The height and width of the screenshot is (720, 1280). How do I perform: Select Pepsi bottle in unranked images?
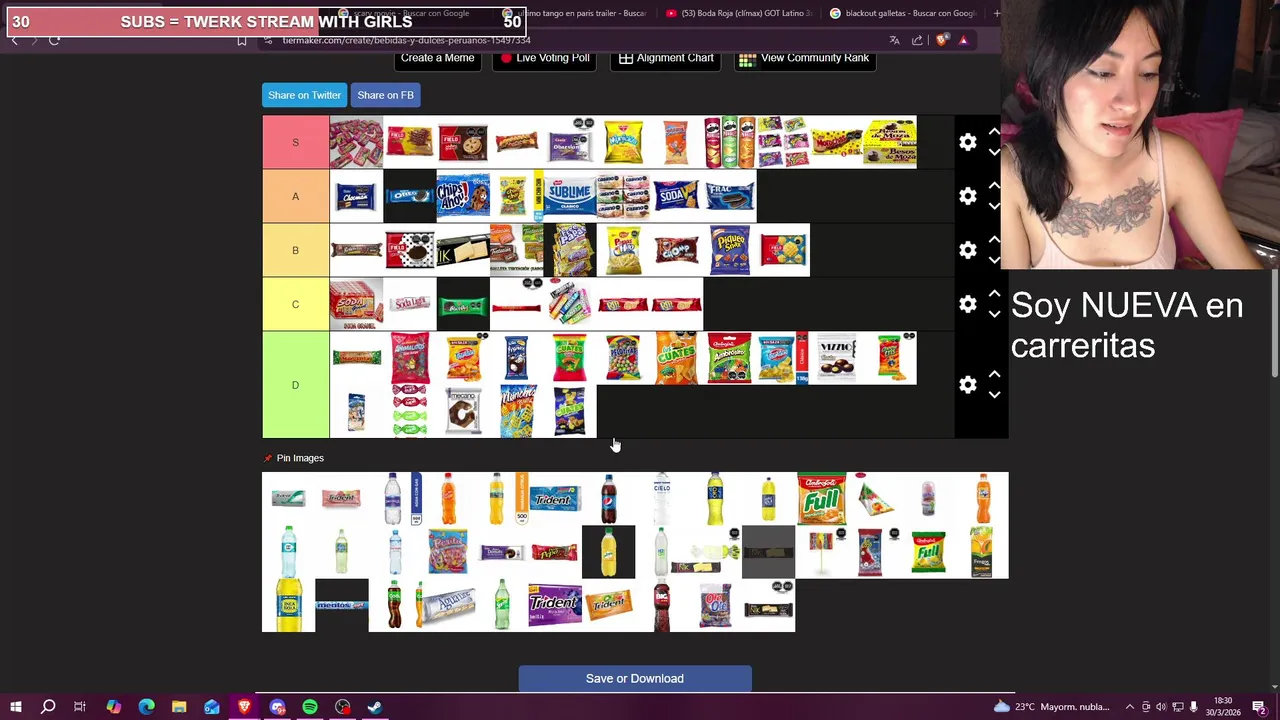(608, 498)
